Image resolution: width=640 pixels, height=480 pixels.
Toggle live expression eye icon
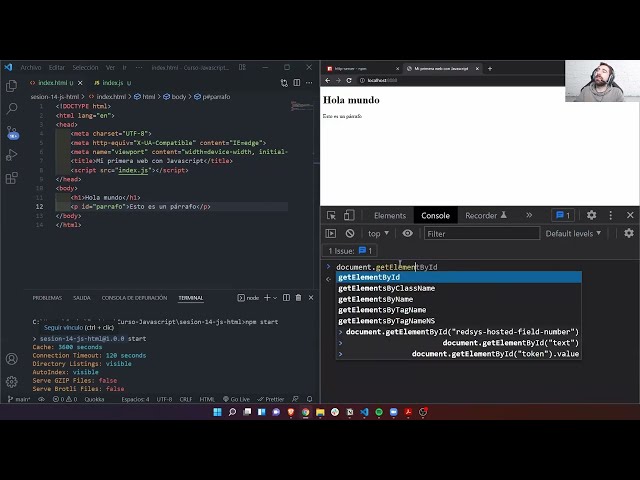tap(407, 233)
